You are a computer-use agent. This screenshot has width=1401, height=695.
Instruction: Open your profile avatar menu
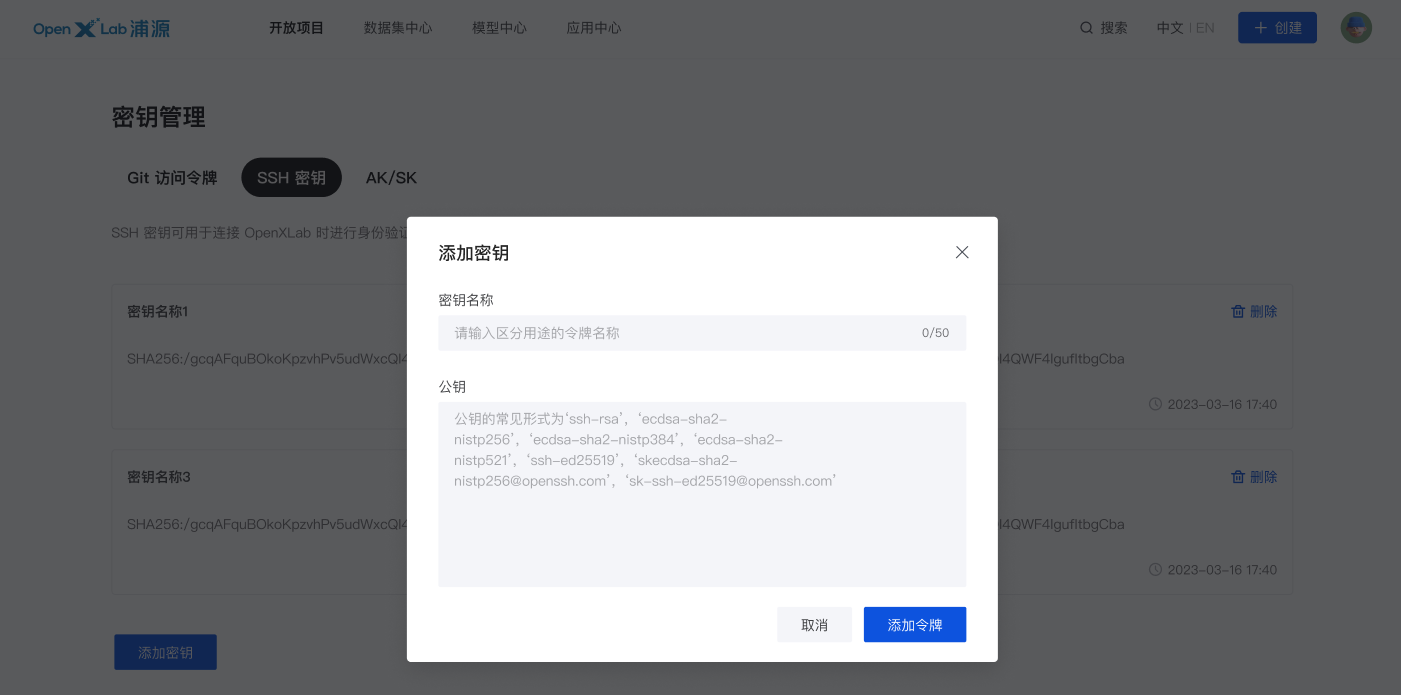pyautogui.click(x=1356, y=28)
